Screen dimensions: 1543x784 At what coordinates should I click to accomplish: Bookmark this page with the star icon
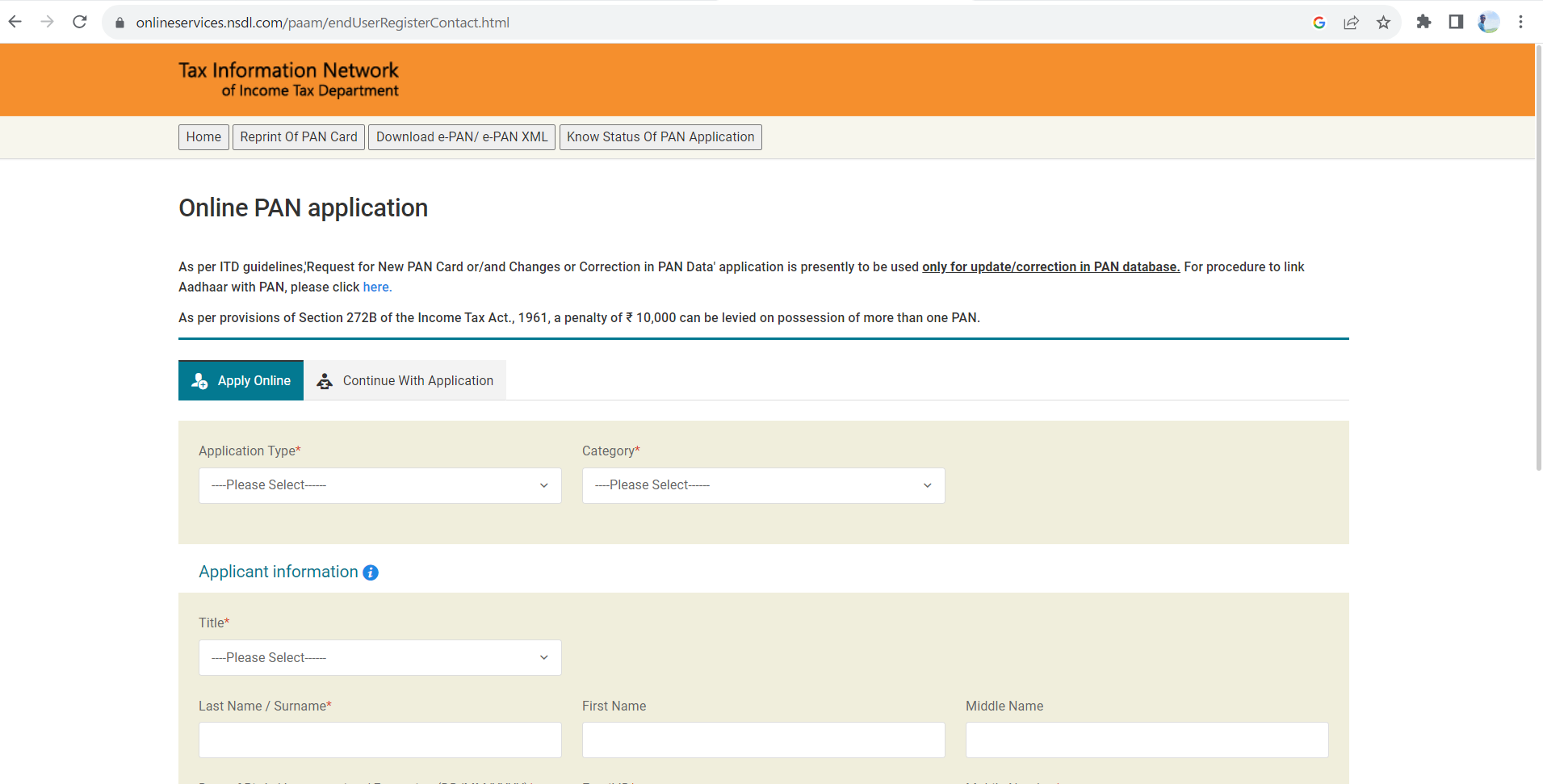click(1383, 23)
